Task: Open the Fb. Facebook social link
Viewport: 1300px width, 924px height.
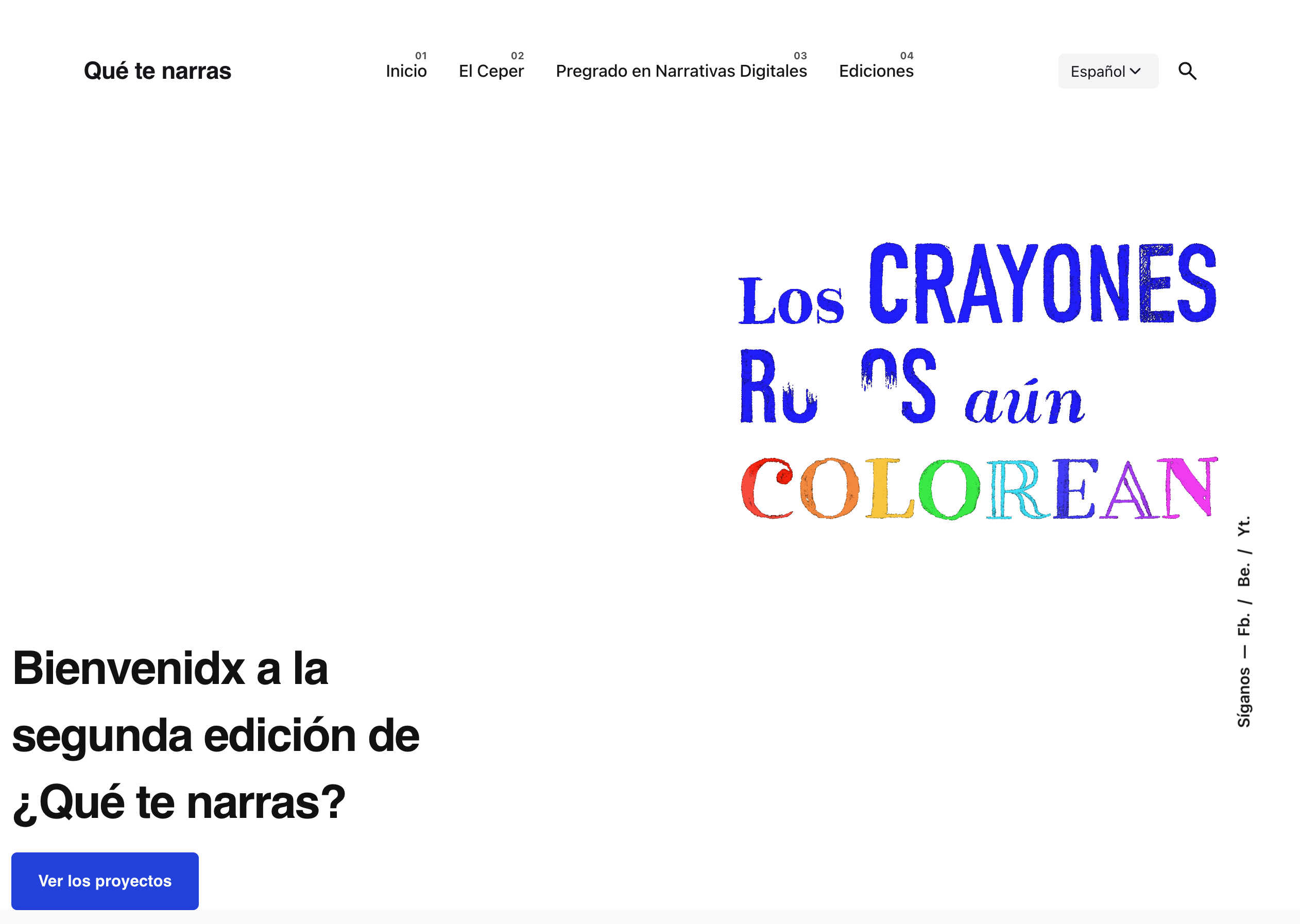Action: (x=1244, y=623)
